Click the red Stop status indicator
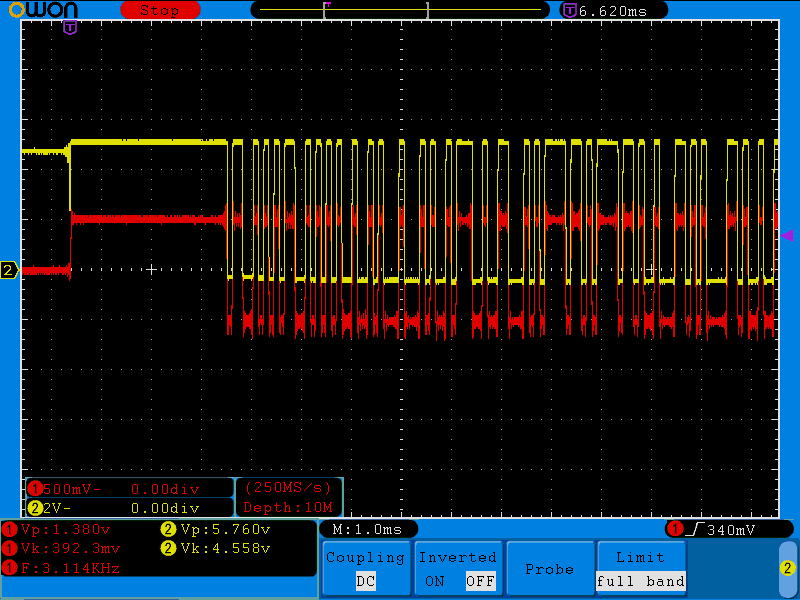Screen dimensions: 800x600 pos(158,10)
